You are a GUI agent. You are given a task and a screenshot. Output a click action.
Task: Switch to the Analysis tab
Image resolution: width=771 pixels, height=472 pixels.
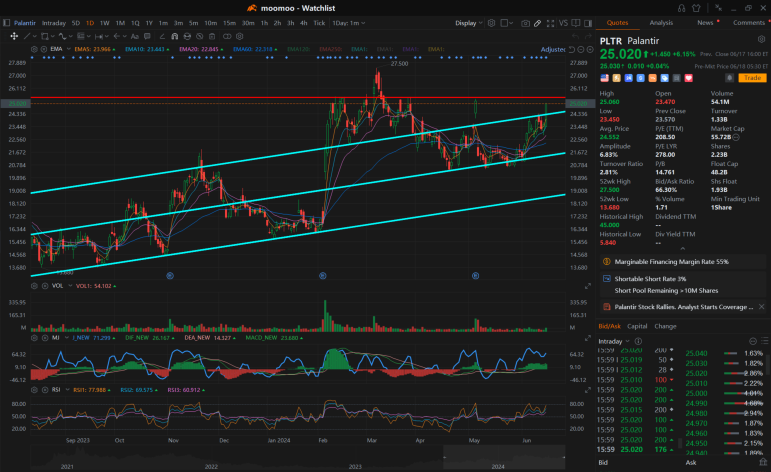click(661, 23)
